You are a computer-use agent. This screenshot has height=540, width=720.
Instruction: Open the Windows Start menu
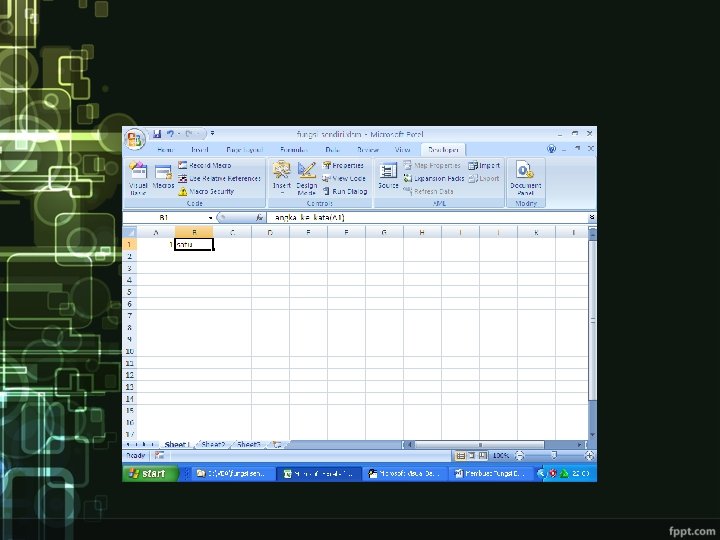pyautogui.click(x=150, y=473)
